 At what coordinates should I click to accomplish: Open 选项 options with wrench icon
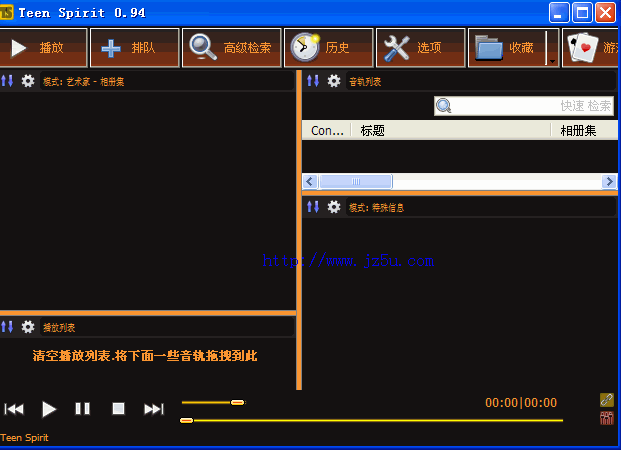click(x=420, y=48)
